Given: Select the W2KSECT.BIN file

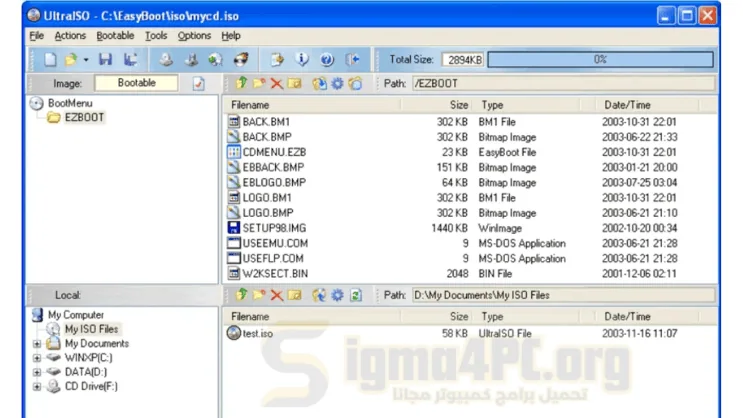Looking at the screenshot, I should [x=275, y=273].
